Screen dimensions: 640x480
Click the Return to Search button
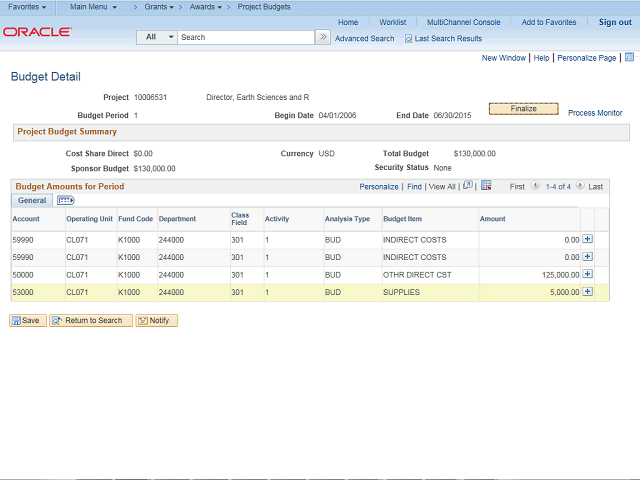pos(91,320)
